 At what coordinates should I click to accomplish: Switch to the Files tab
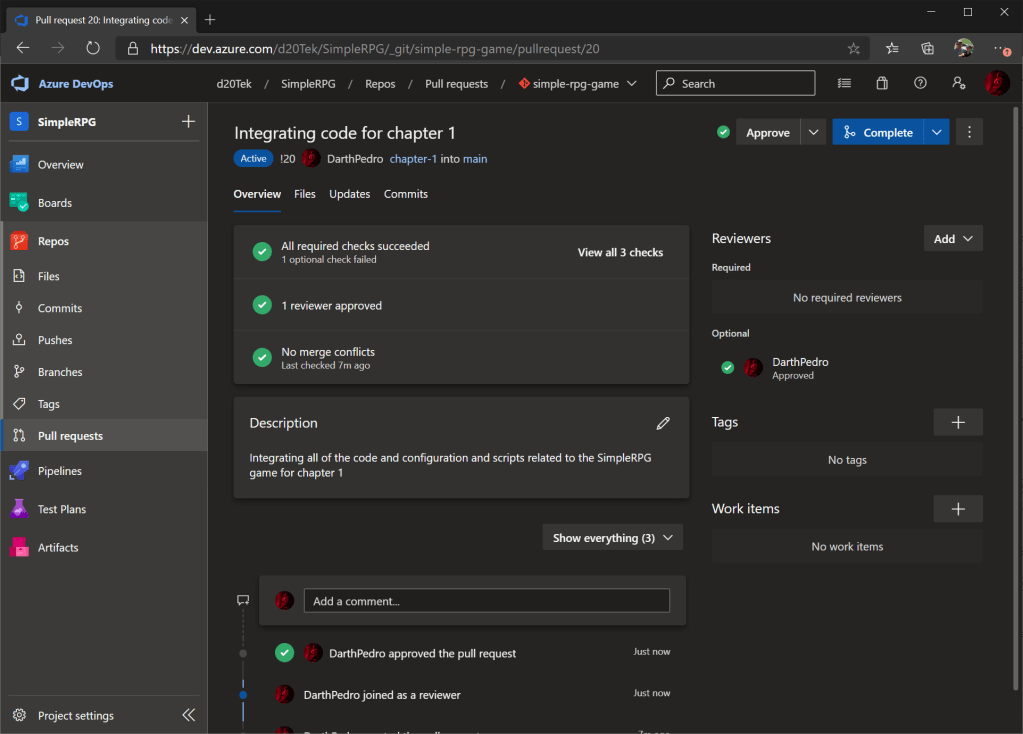(x=305, y=194)
